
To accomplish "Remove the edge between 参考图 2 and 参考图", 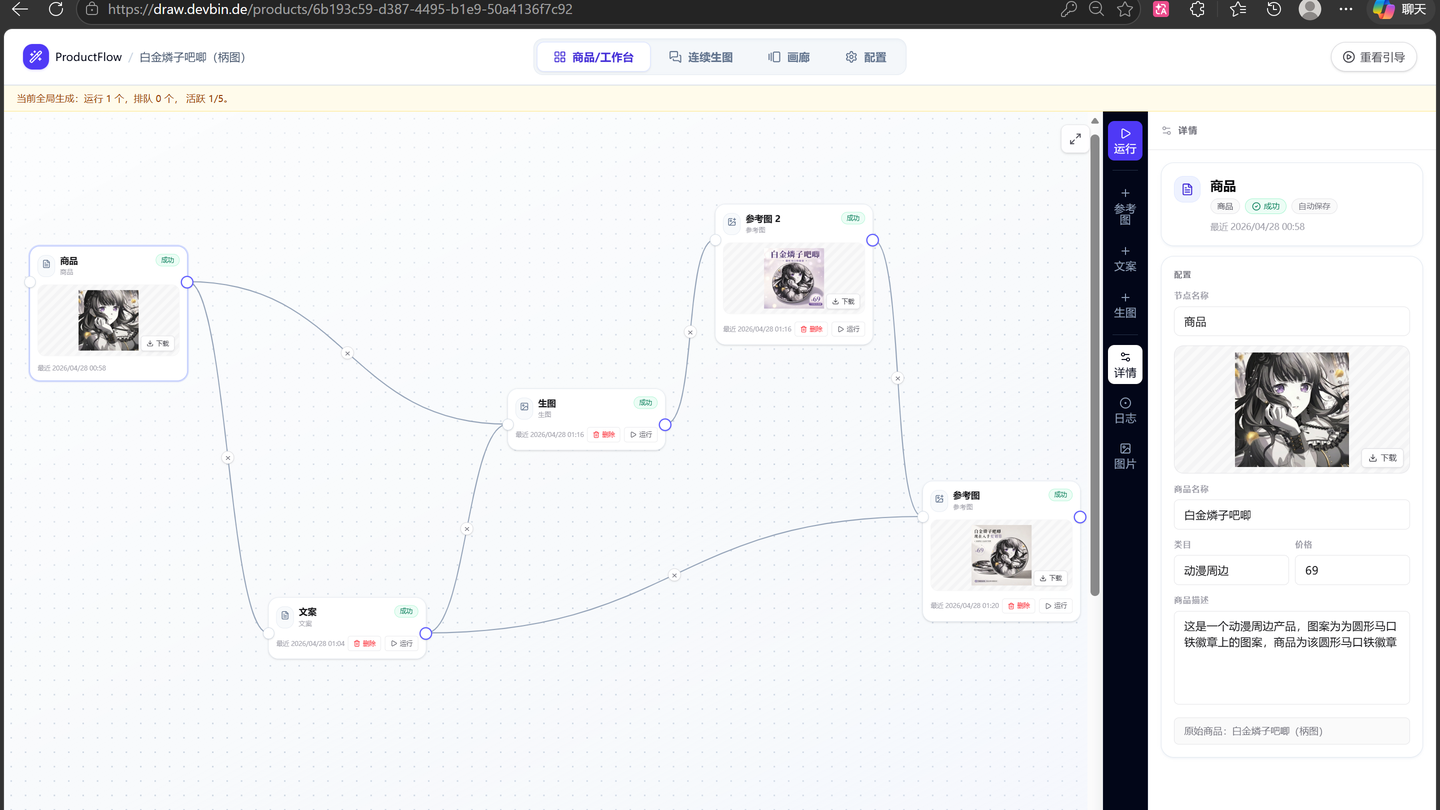I will click(898, 379).
